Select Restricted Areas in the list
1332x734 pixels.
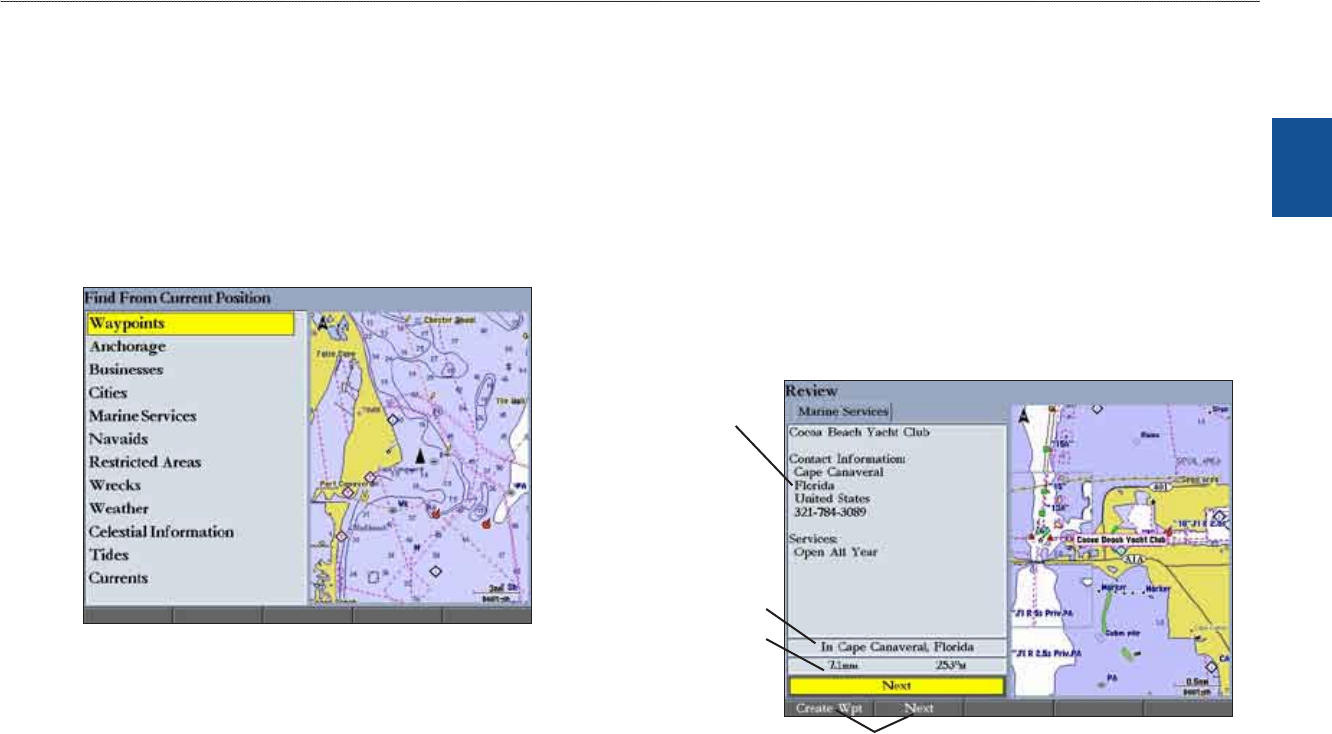(x=145, y=462)
